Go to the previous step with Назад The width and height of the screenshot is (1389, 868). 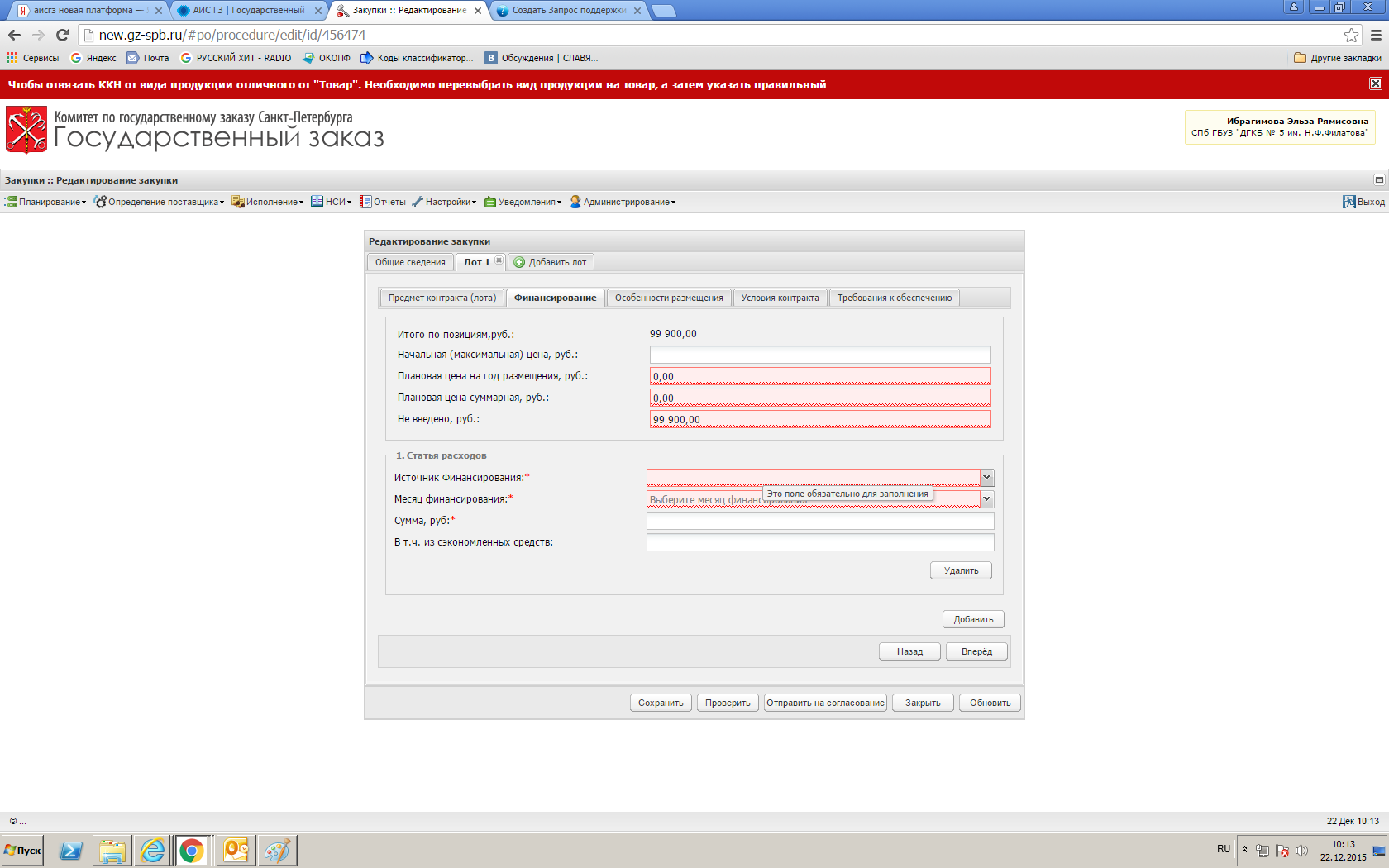click(909, 651)
